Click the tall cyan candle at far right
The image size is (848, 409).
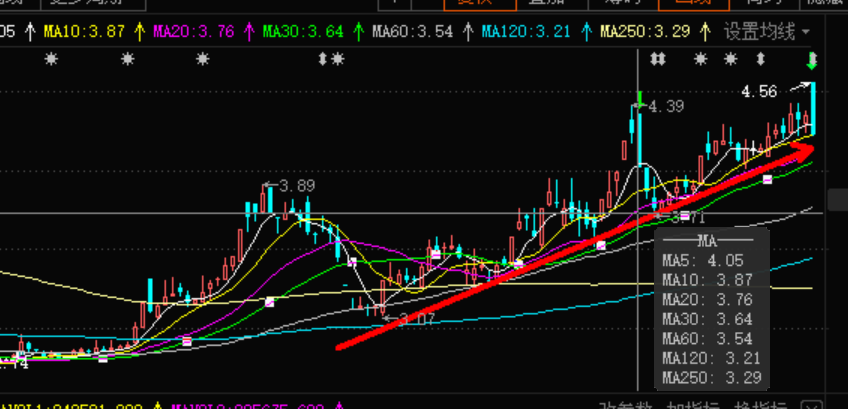click(814, 110)
